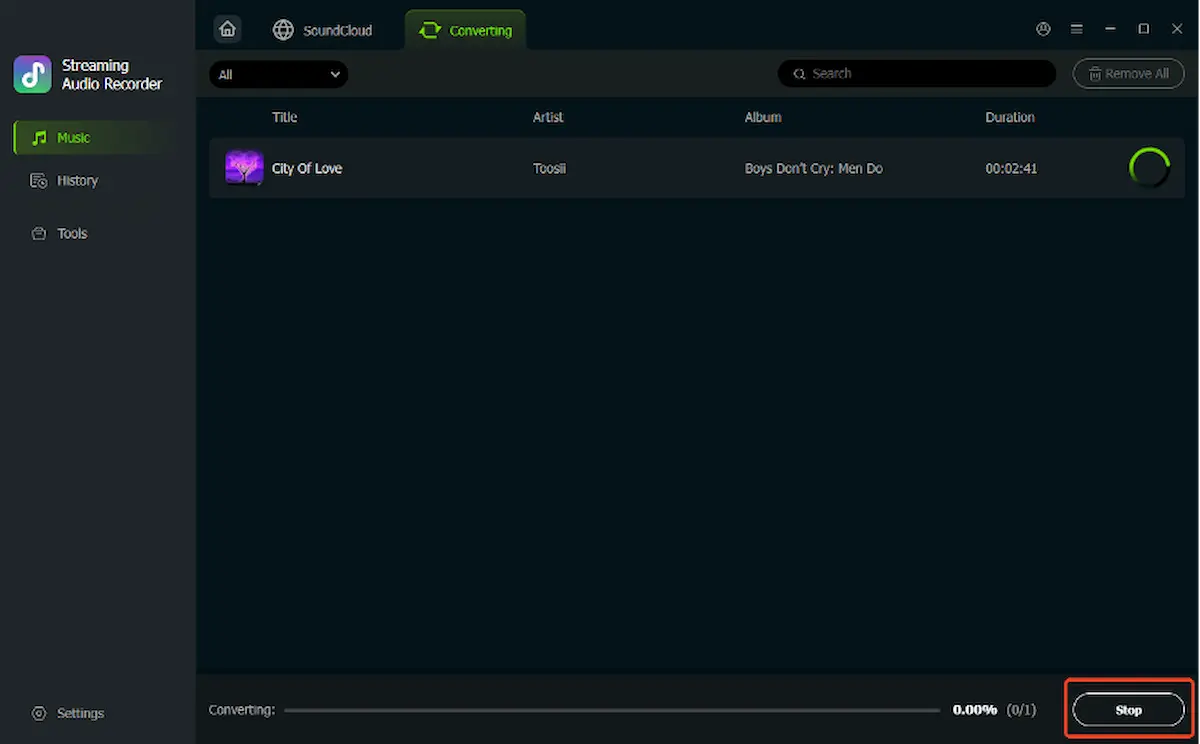Click the Streaming Audio Recorder logo
The width and height of the screenshot is (1200, 744).
(32, 75)
